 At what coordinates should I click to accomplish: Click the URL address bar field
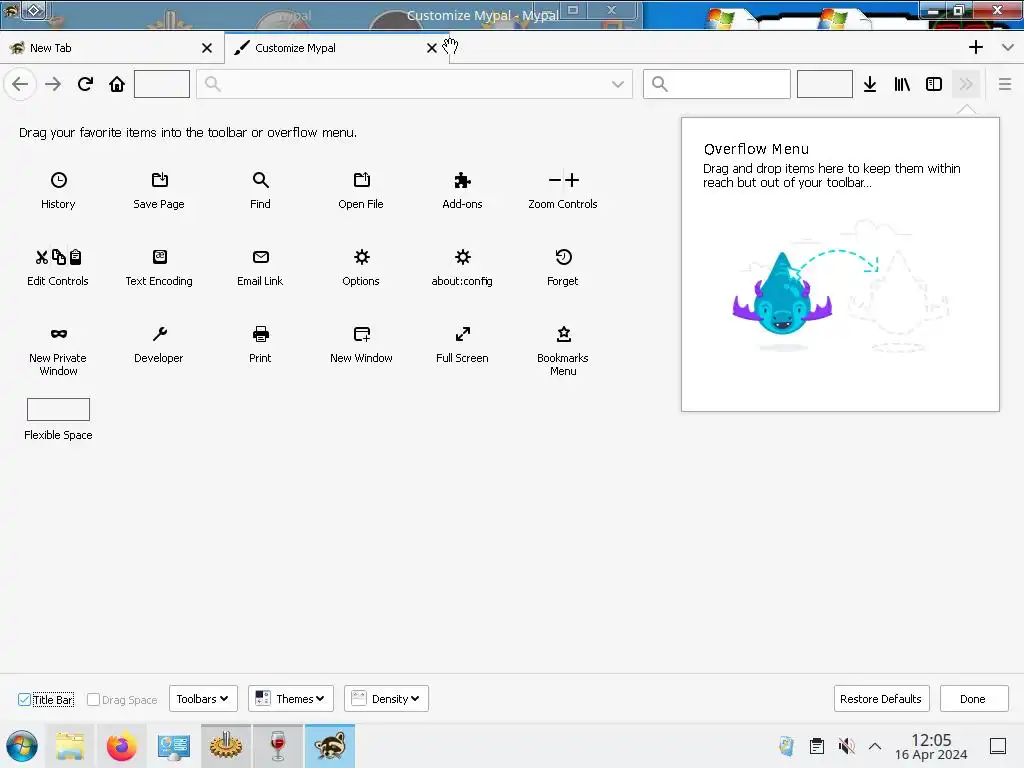point(414,84)
